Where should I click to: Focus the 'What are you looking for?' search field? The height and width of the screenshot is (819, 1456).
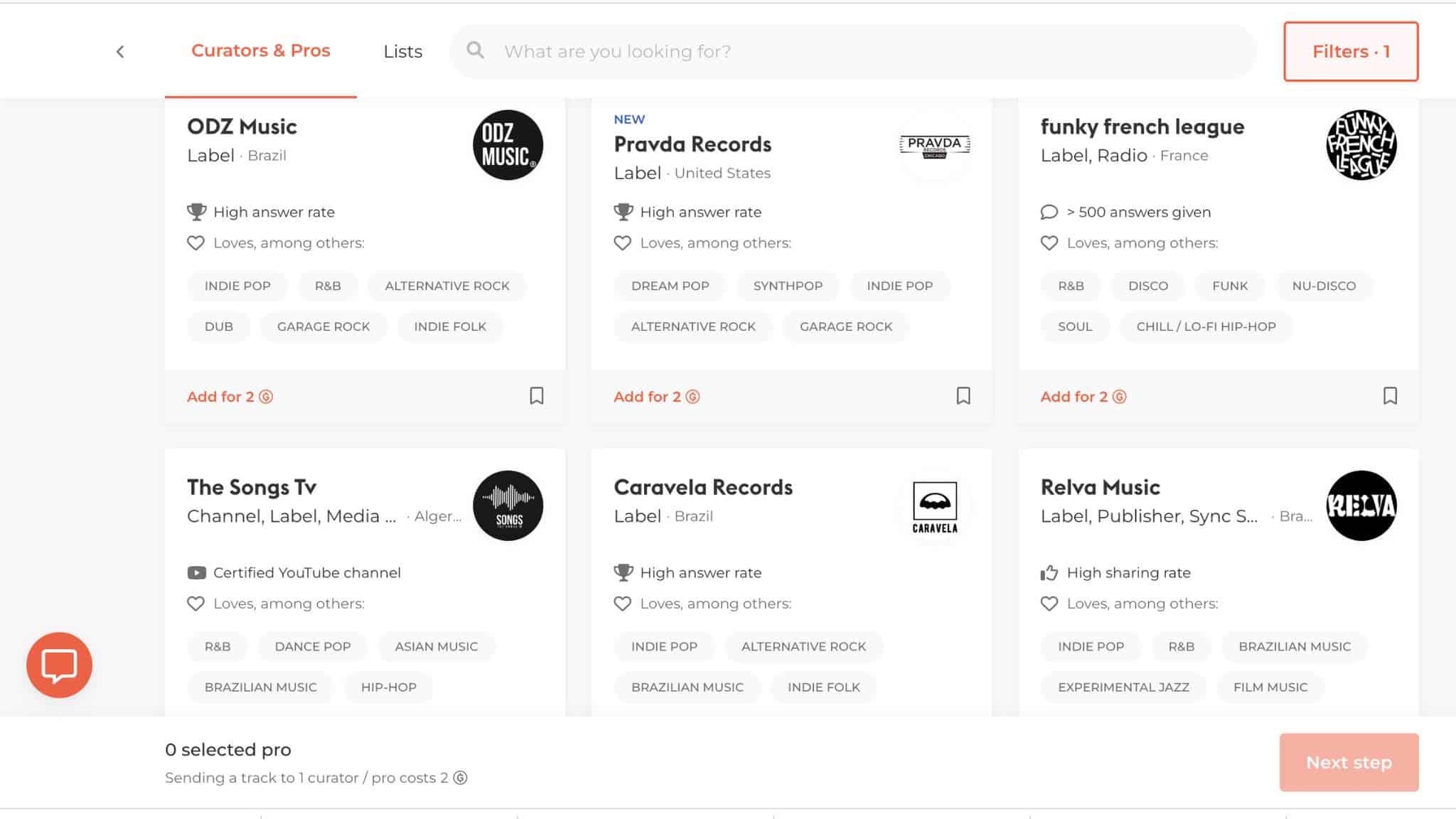[853, 51]
